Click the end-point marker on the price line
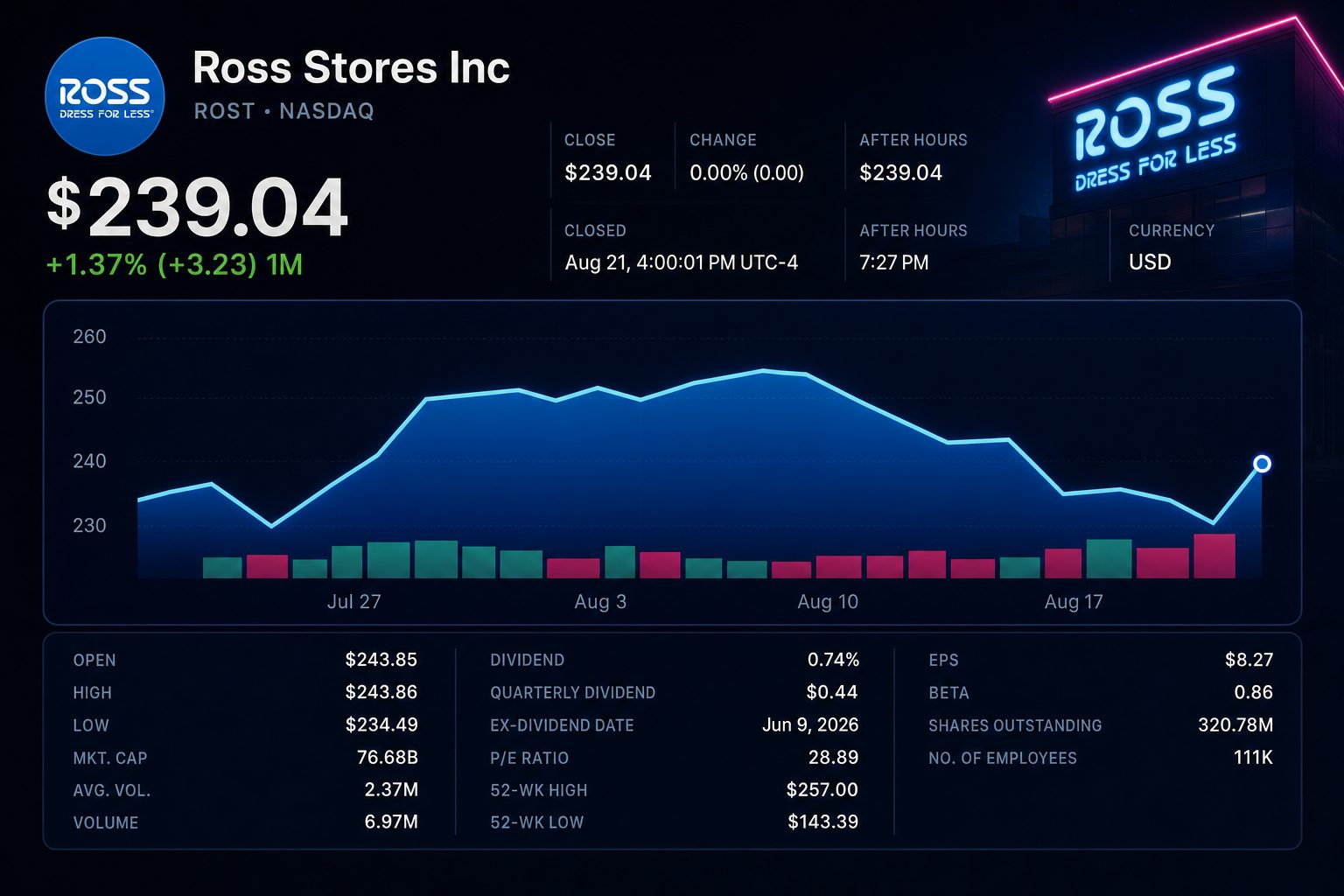 1262,464
